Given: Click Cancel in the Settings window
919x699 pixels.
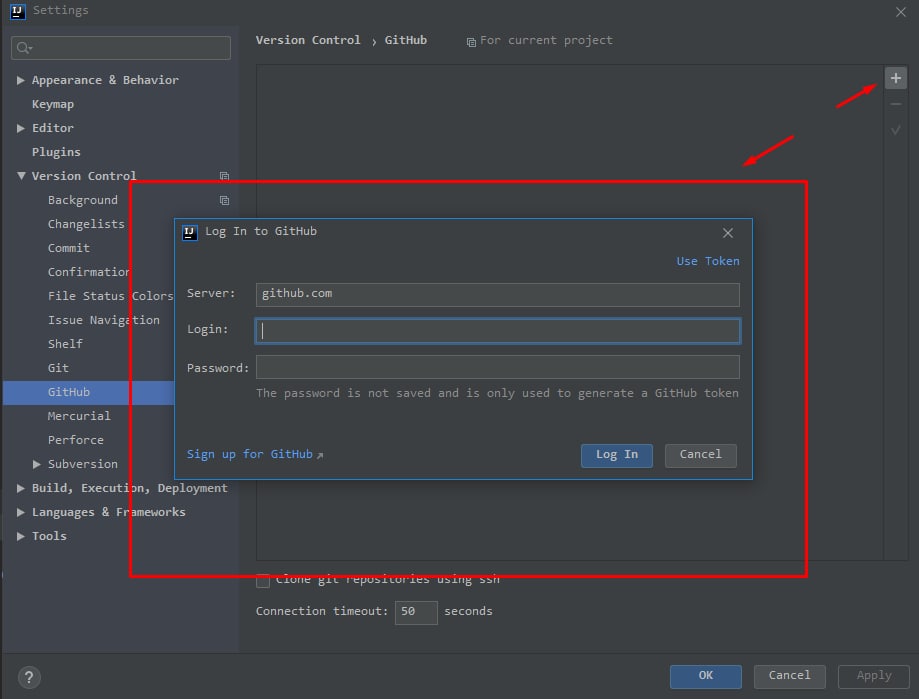Looking at the screenshot, I should 789,676.
